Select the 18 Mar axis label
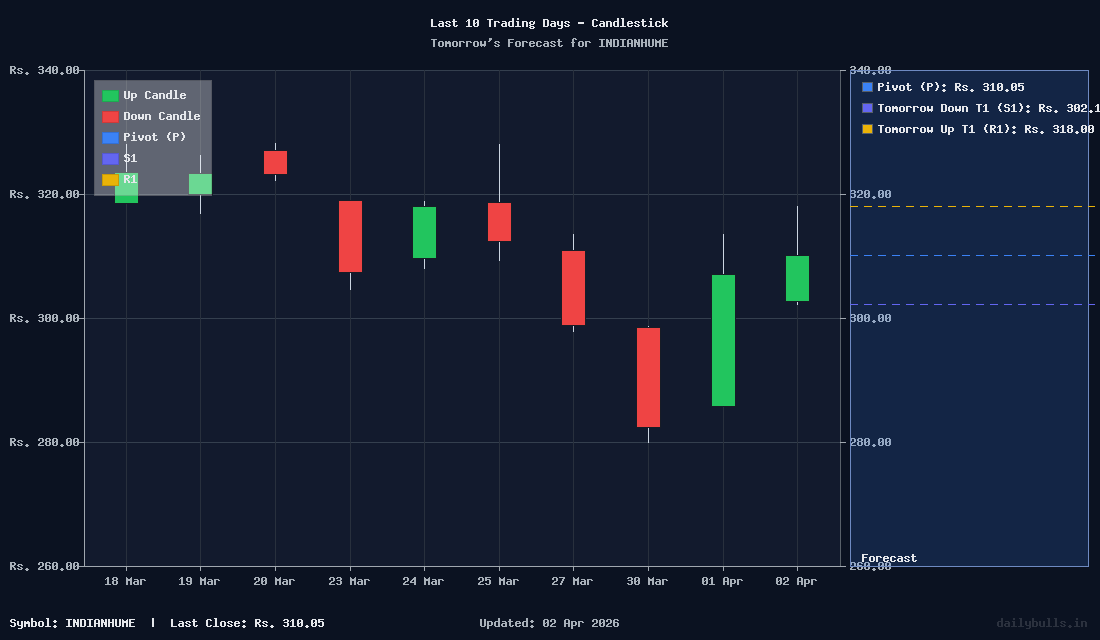This screenshot has height=640, width=1100. point(124,580)
